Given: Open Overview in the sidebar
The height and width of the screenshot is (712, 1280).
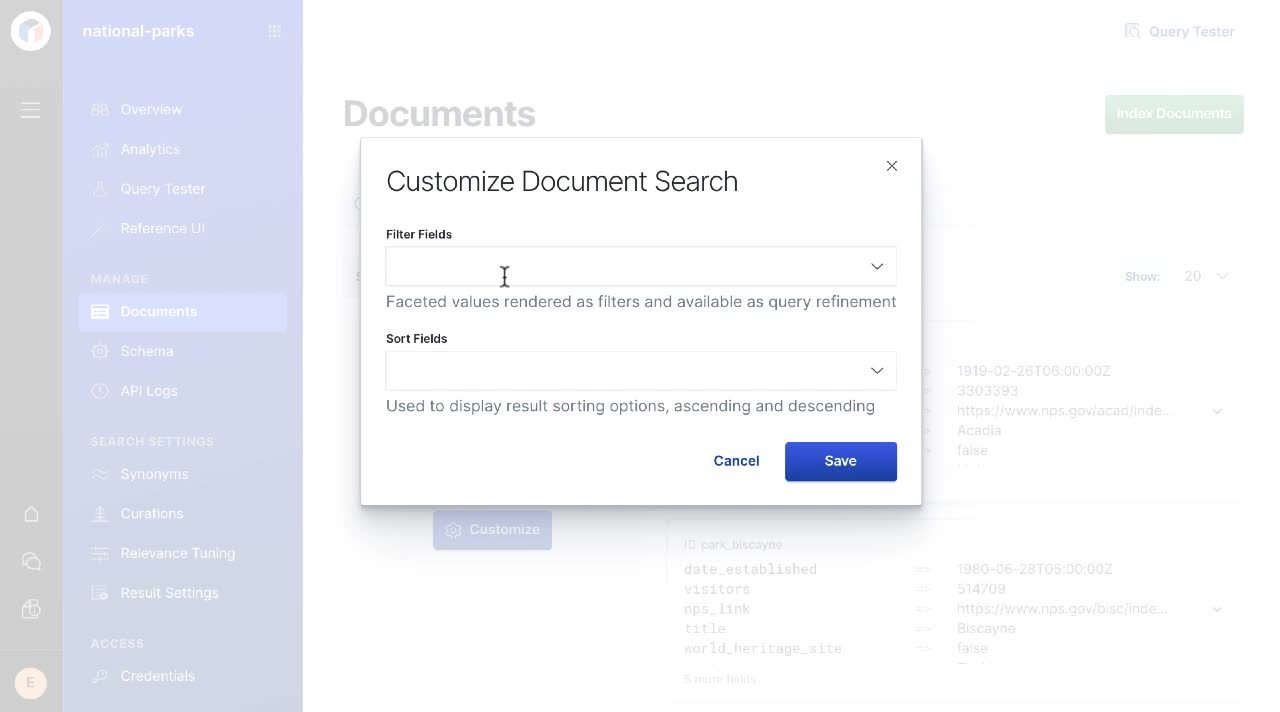Looking at the screenshot, I should click(151, 110).
